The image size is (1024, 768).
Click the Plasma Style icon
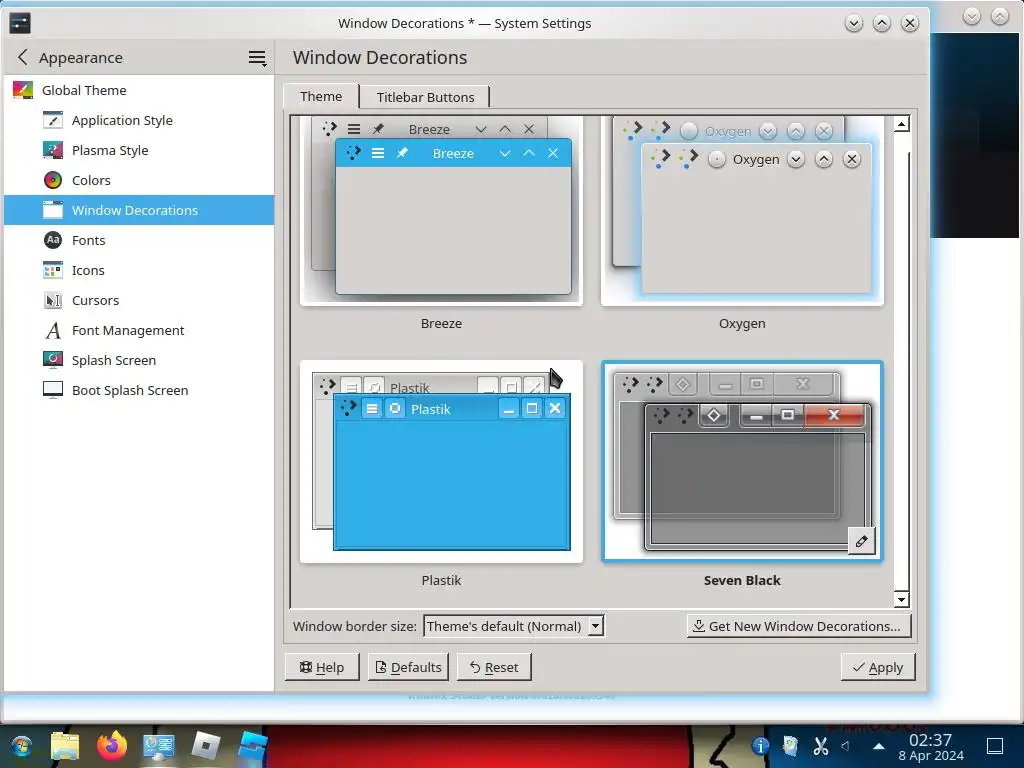click(x=53, y=150)
